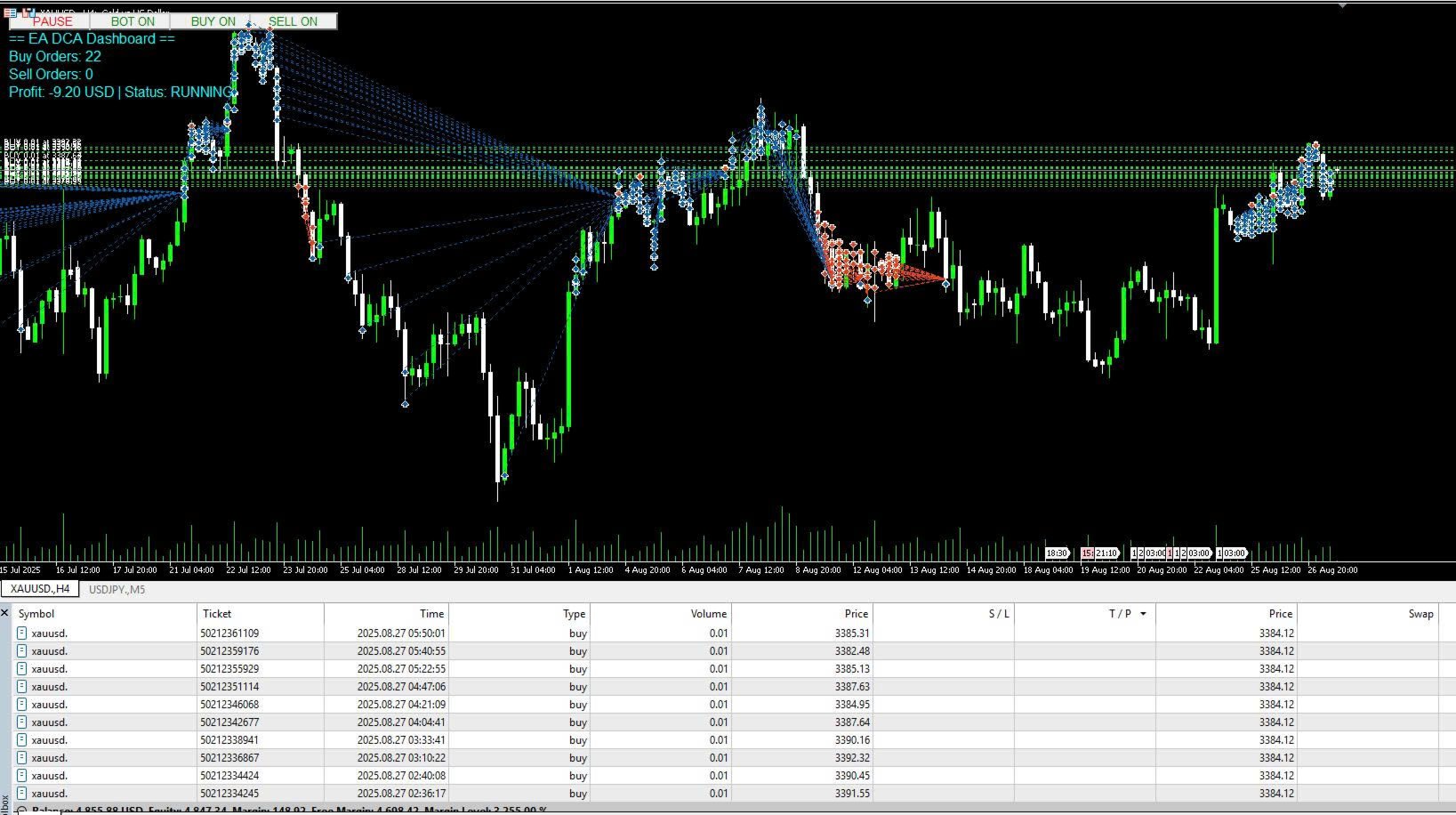Select ticket number 50212338941
1456x815 pixels.
[x=229, y=740]
